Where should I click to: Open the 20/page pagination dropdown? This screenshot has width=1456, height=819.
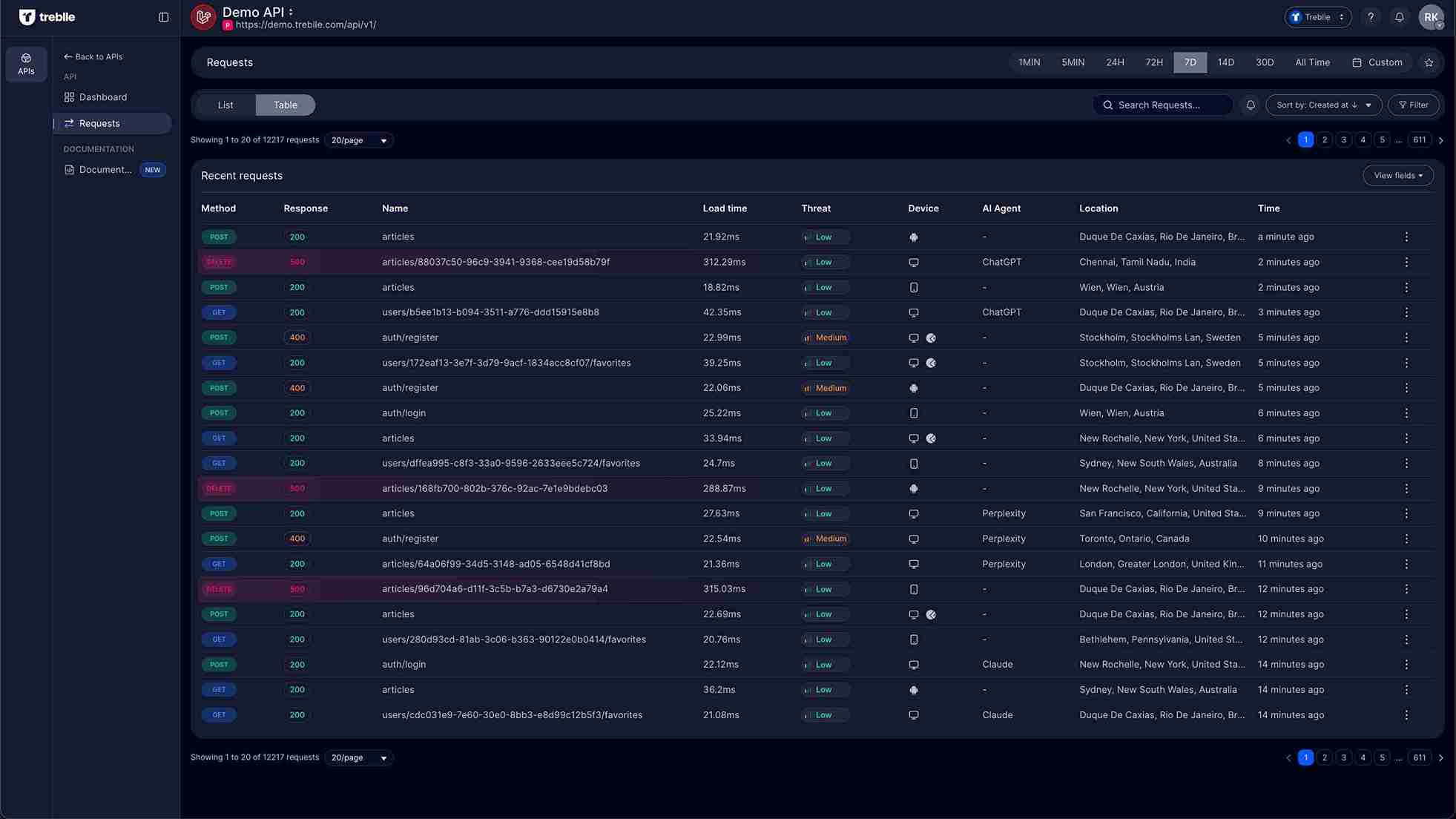(x=358, y=139)
